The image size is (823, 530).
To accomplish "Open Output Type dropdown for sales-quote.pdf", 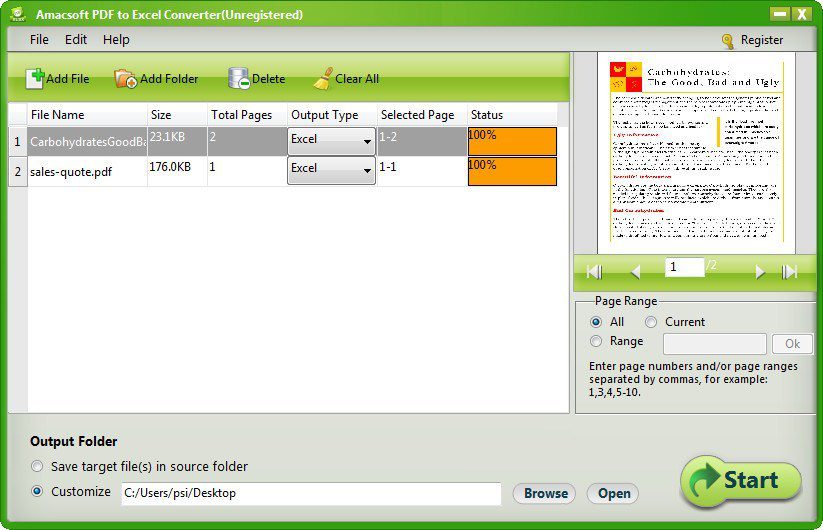I will click(331, 170).
